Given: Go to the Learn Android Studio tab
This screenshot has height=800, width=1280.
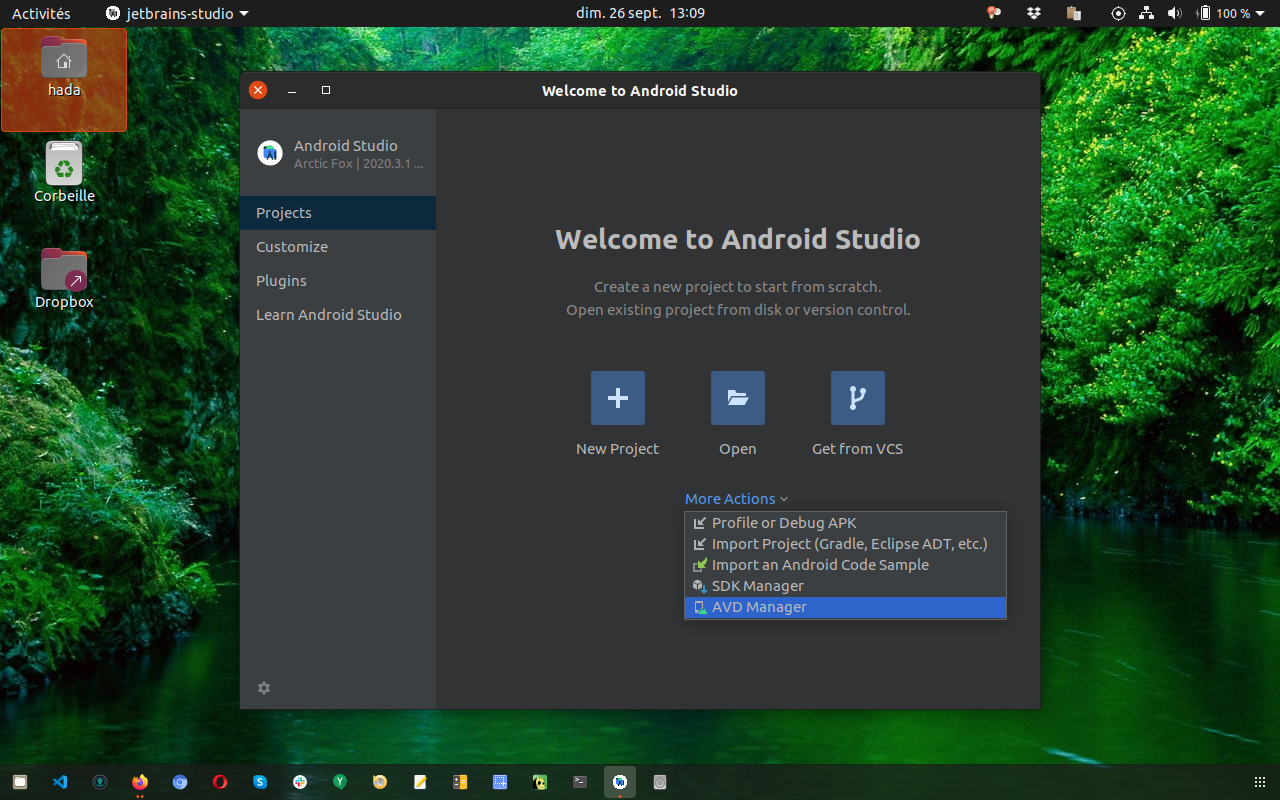Looking at the screenshot, I should click(338, 315).
